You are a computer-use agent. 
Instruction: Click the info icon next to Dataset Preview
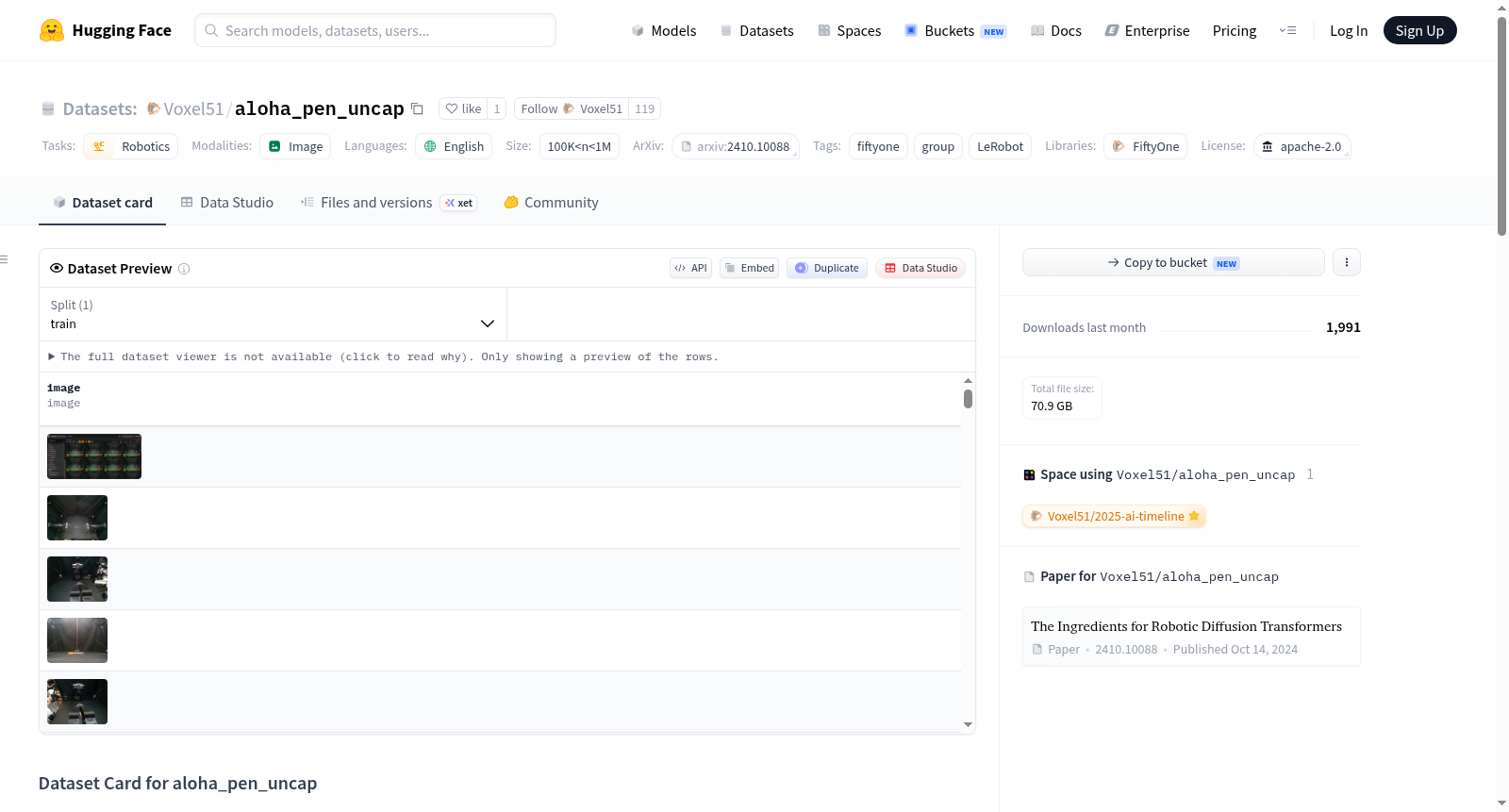pyautogui.click(x=184, y=269)
